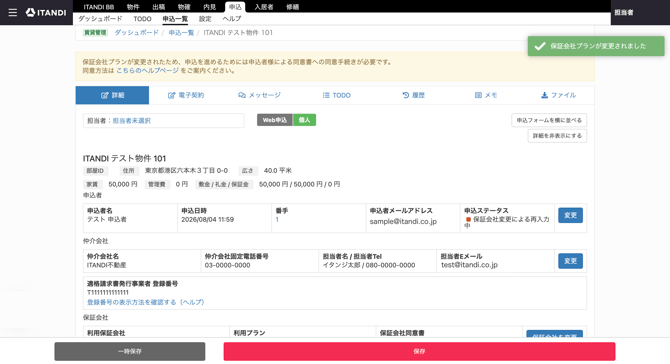The width and height of the screenshot is (670, 364).
Task: Switch to the 履歴 tab
Action: [414, 95]
